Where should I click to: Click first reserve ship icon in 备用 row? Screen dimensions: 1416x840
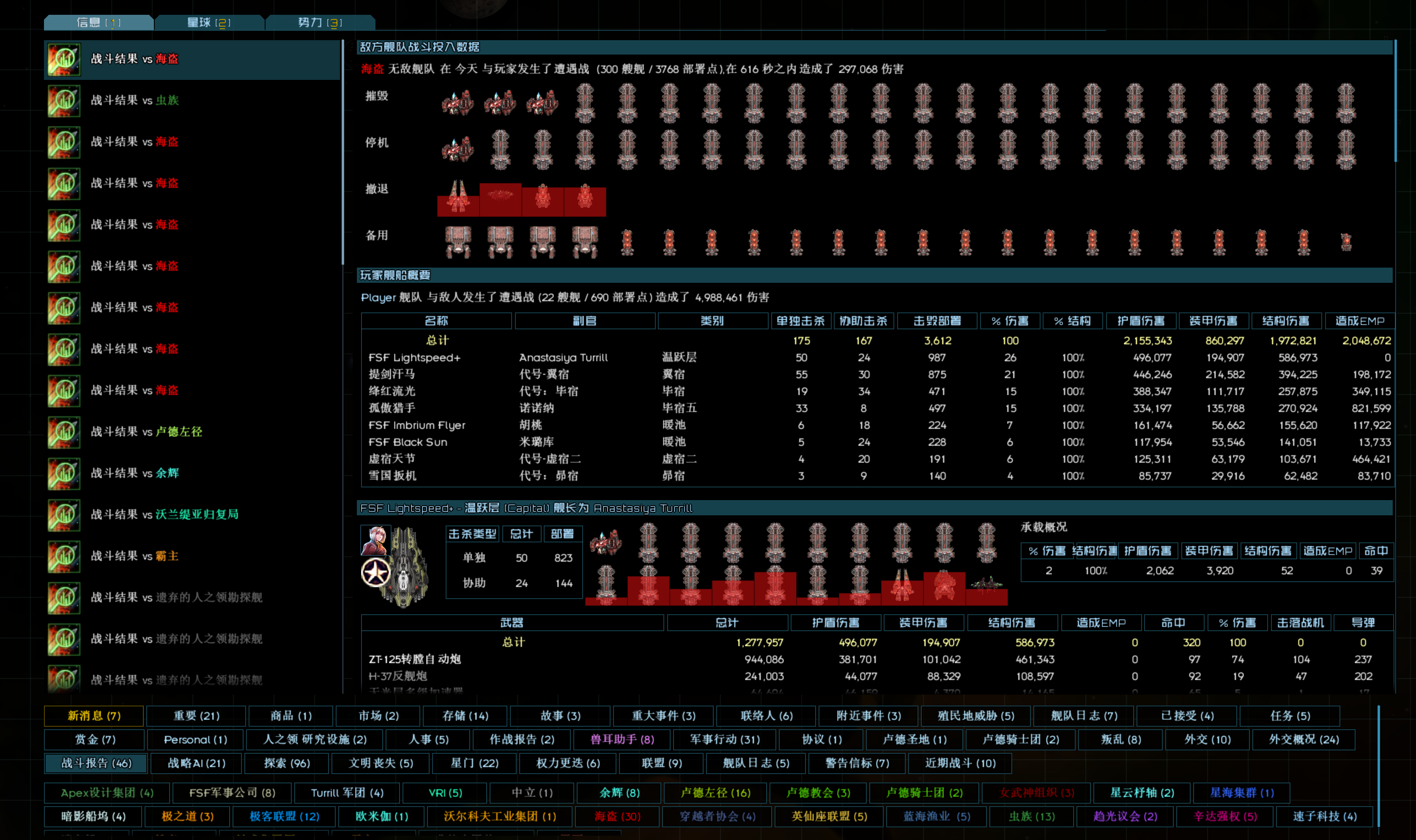pyautogui.click(x=457, y=242)
